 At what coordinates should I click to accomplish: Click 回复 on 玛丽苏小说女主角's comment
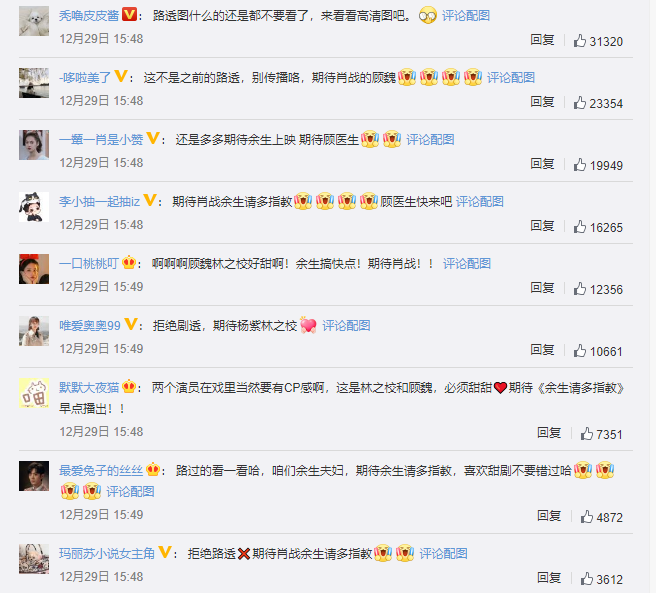click(549, 578)
